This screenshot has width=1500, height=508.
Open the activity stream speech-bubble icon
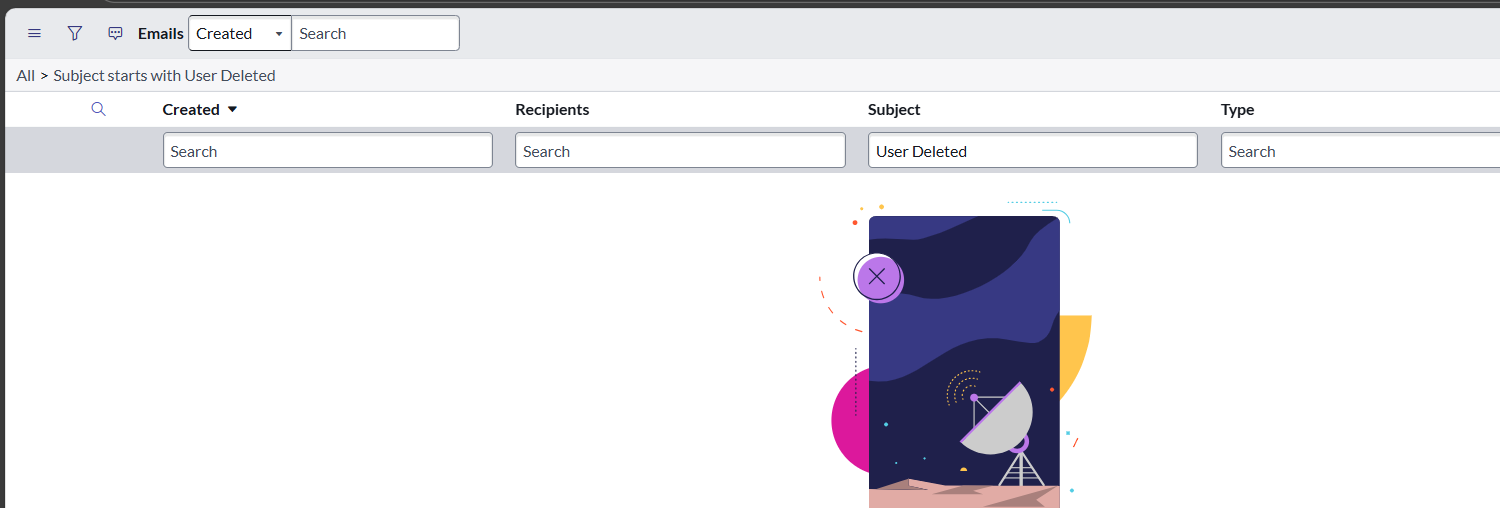pos(115,33)
